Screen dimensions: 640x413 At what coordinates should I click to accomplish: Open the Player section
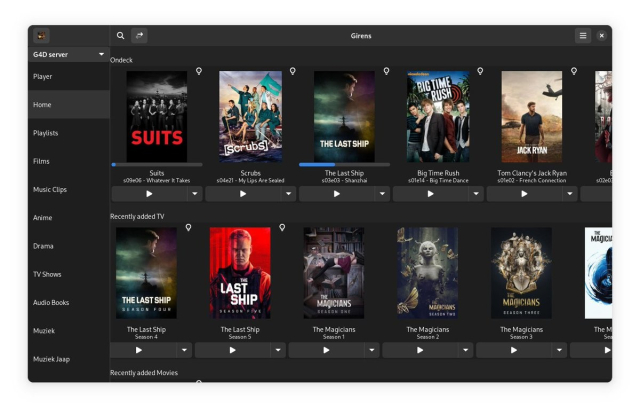[x=69, y=76]
